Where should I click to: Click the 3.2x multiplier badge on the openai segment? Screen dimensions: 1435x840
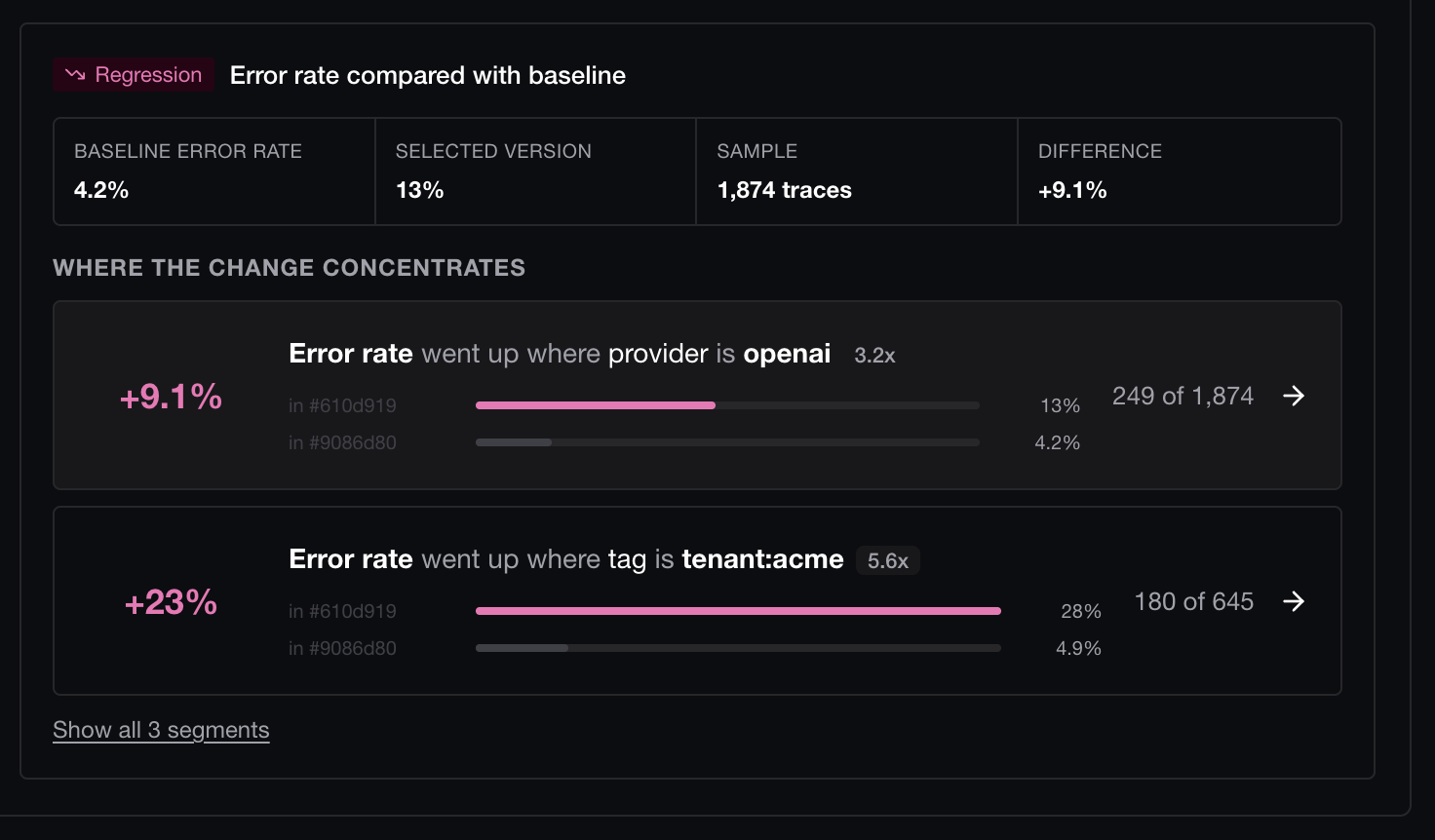pos(874,356)
